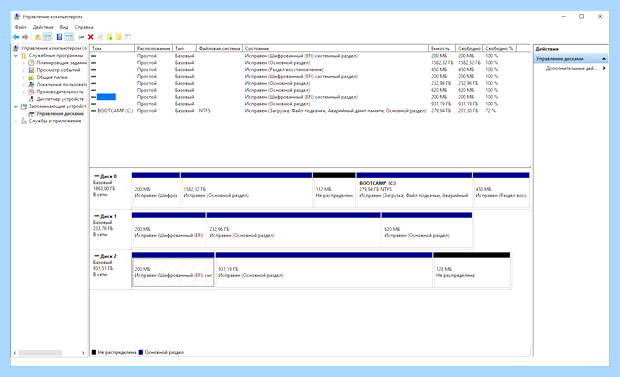Sort by the Файловая система column header
The height and width of the screenshot is (377, 620).
[x=219, y=48]
